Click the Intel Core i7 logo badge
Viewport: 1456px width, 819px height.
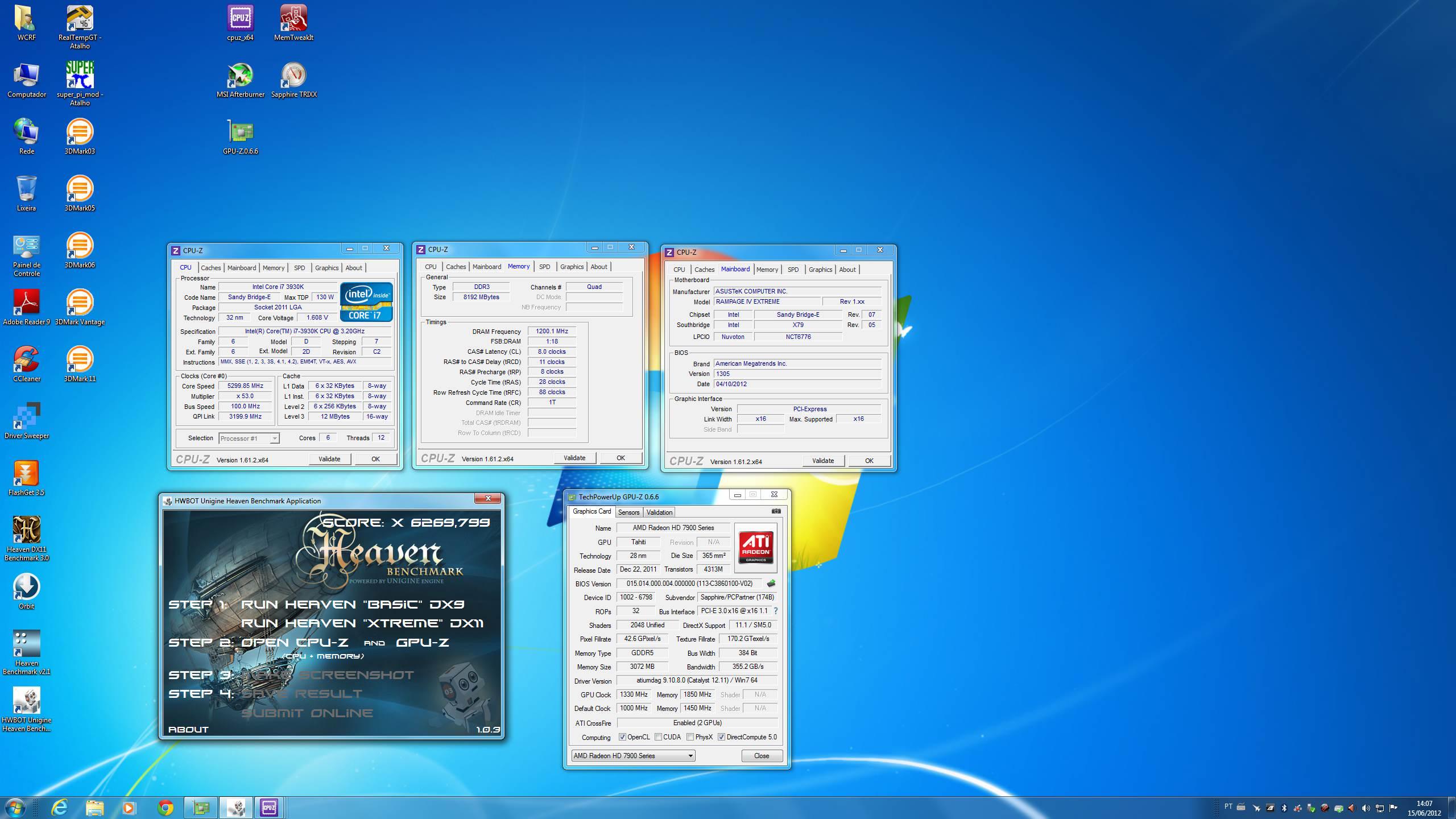pos(366,302)
